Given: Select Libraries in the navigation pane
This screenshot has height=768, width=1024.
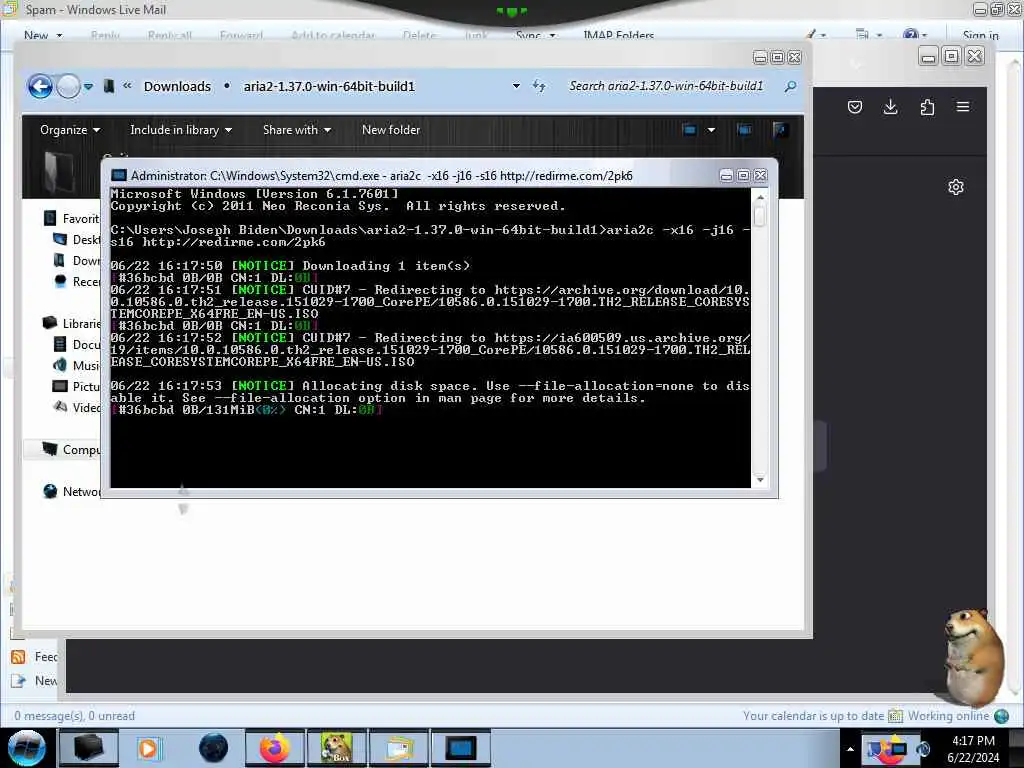Looking at the screenshot, I should tap(71, 323).
